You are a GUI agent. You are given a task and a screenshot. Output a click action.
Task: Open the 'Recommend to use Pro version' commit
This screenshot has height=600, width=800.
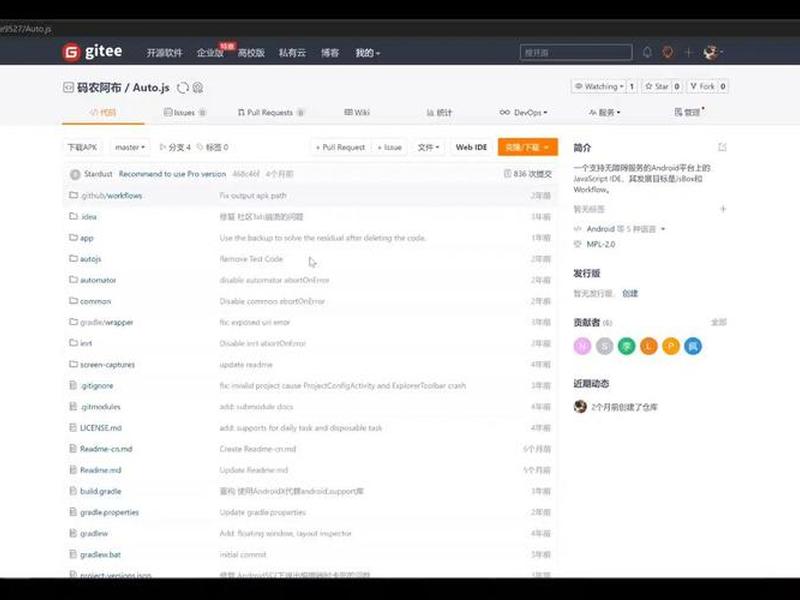pos(172,174)
